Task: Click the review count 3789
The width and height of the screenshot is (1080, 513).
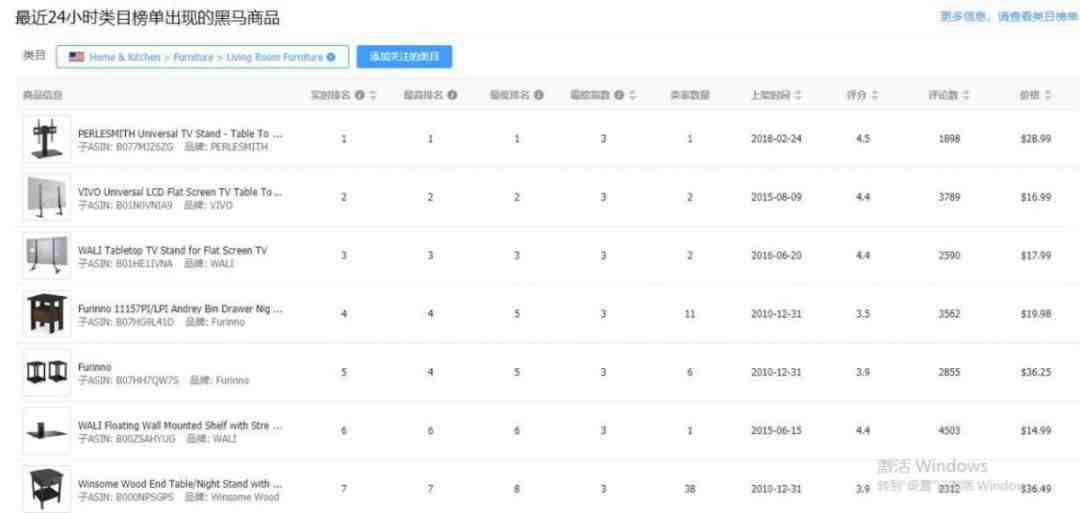Action: (x=948, y=198)
